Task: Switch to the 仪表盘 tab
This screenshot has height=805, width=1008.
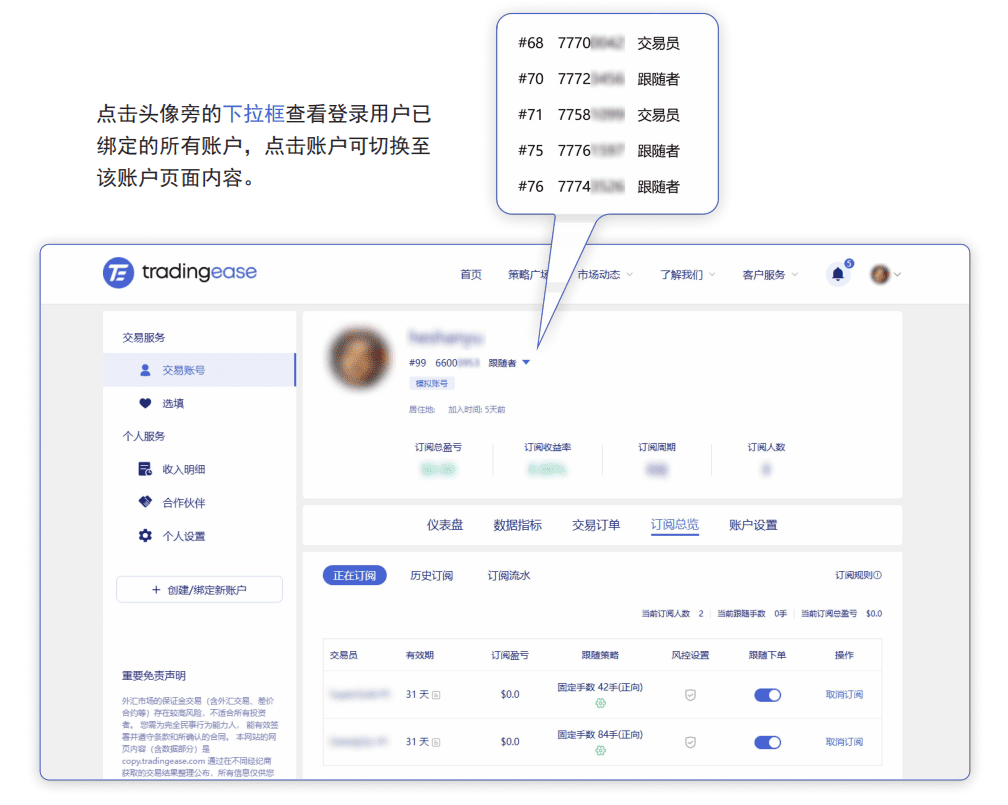Action: [x=445, y=525]
